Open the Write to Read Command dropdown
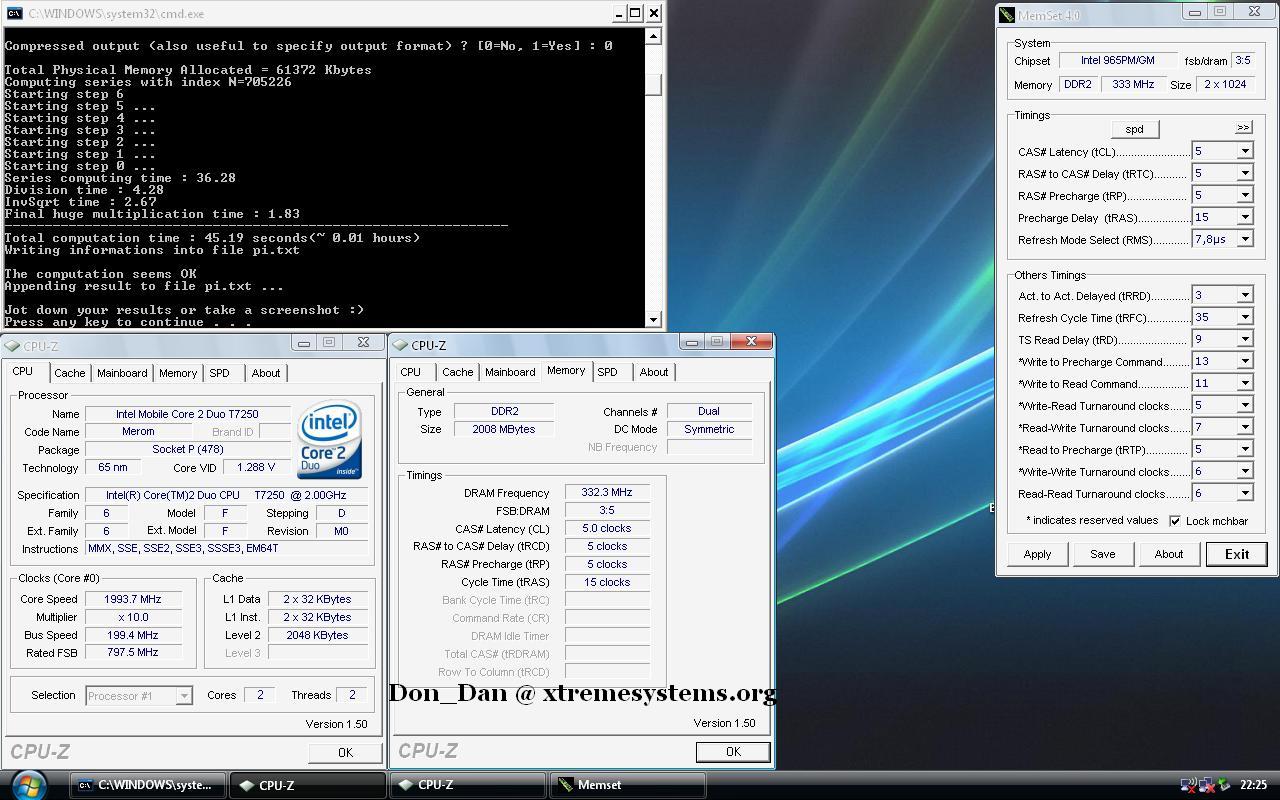This screenshot has height=800, width=1280. pos(1245,383)
